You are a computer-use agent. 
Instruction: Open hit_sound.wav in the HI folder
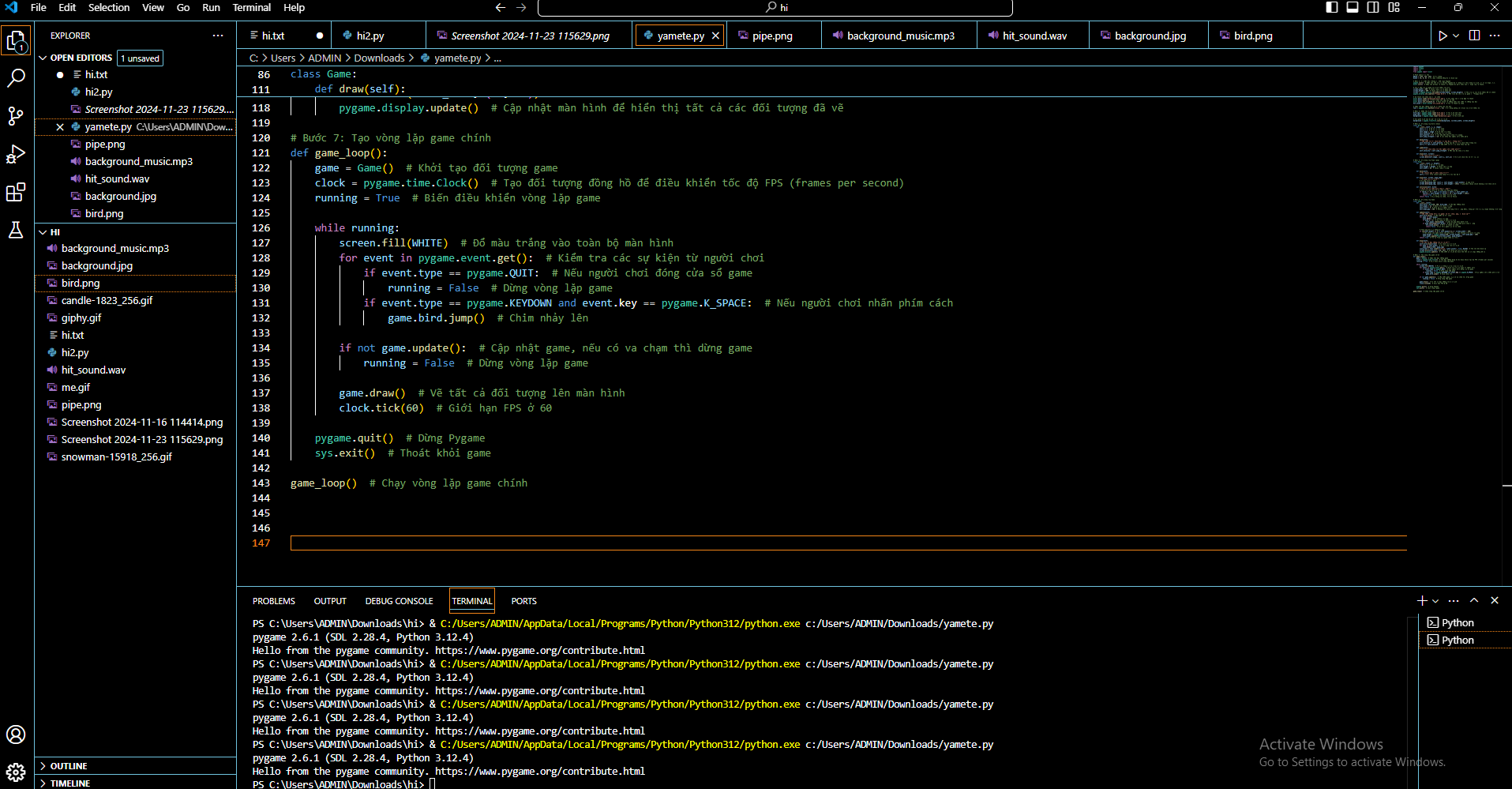click(x=93, y=370)
